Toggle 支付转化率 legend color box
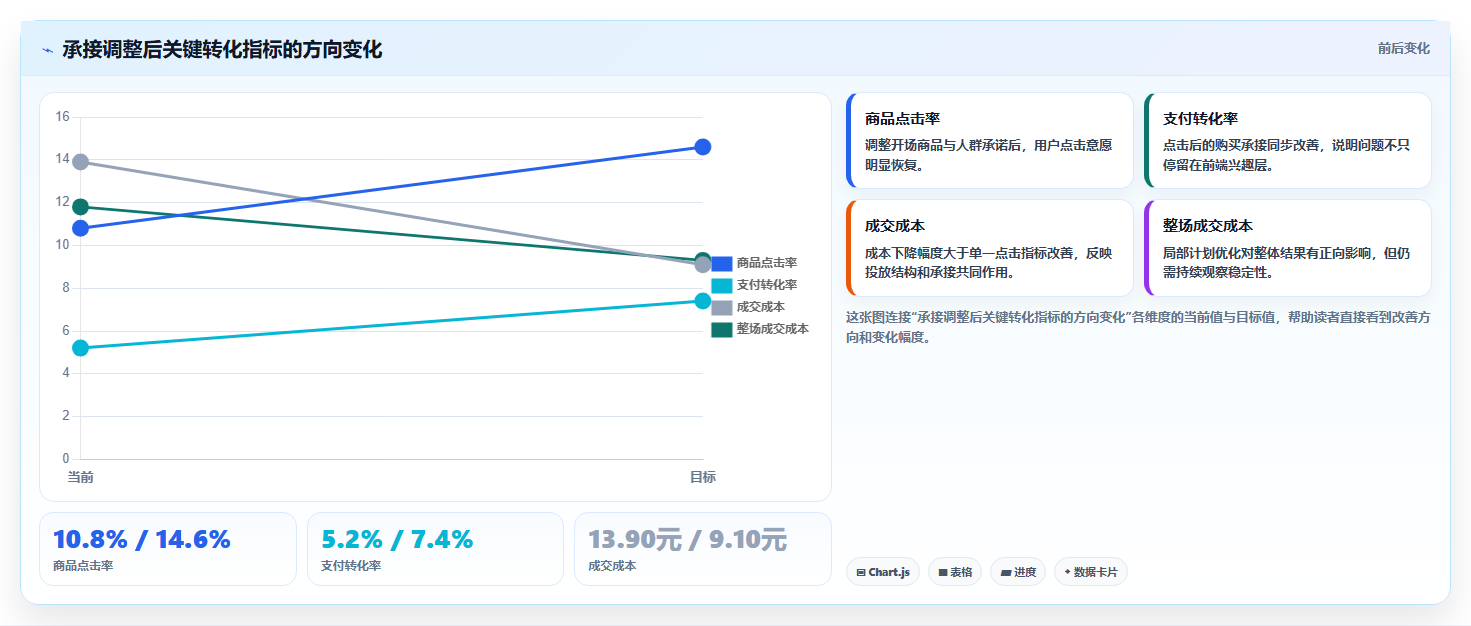1471x626 pixels. (x=722, y=285)
